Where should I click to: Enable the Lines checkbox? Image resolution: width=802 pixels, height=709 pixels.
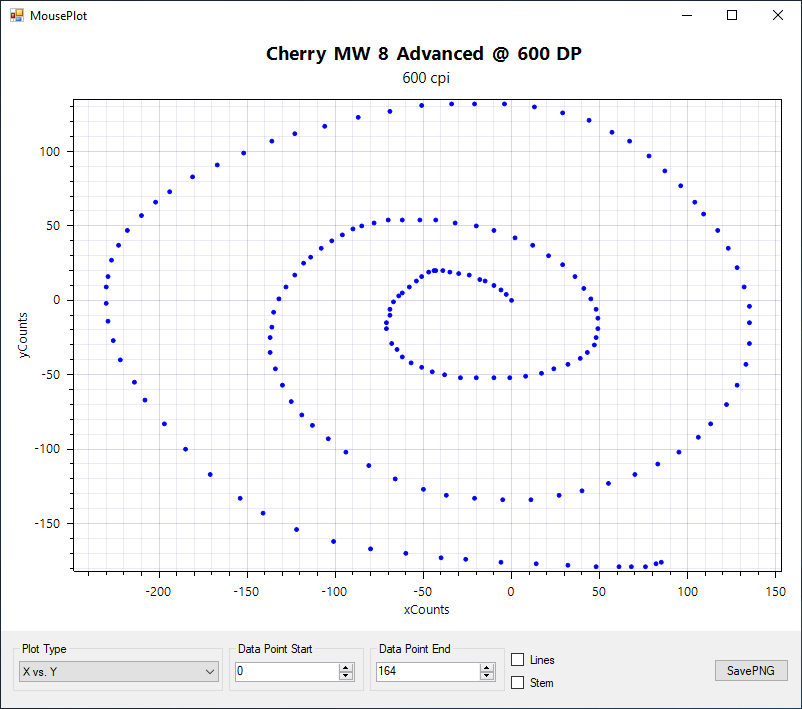pos(518,660)
